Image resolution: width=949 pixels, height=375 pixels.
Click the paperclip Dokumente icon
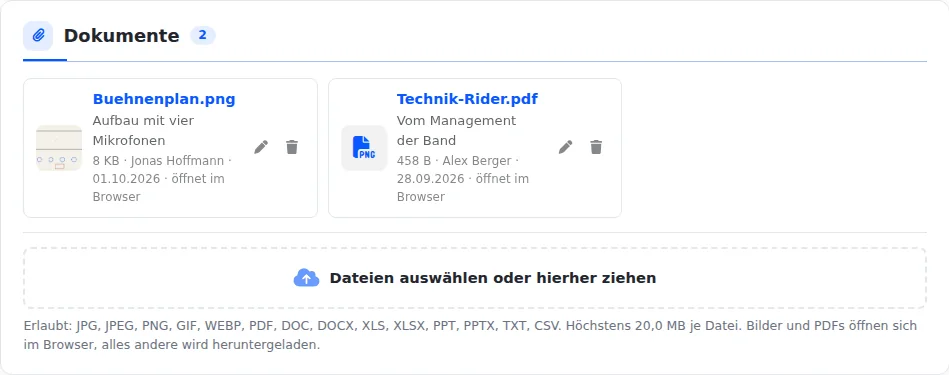click(x=38, y=36)
